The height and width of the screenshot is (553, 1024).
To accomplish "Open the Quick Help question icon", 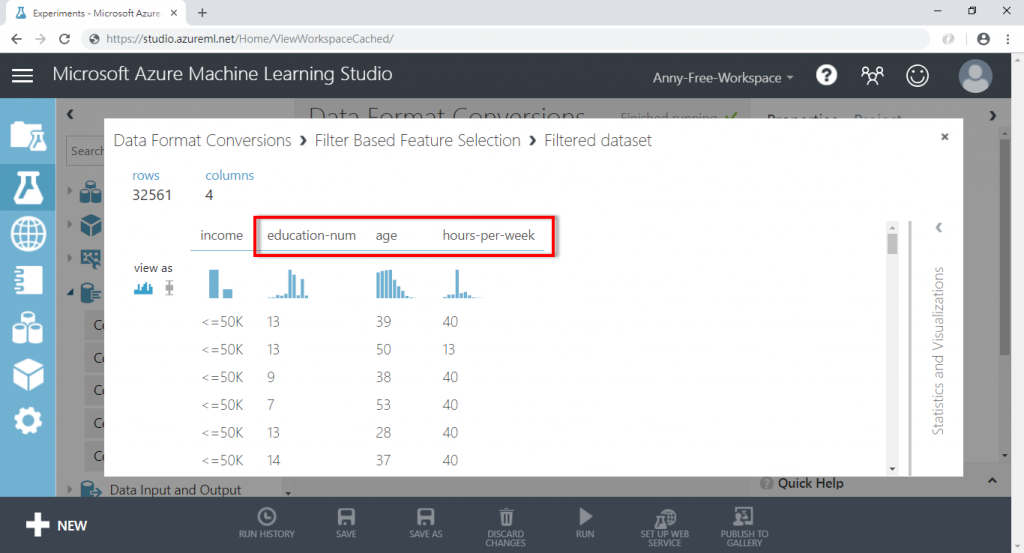I will click(767, 483).
